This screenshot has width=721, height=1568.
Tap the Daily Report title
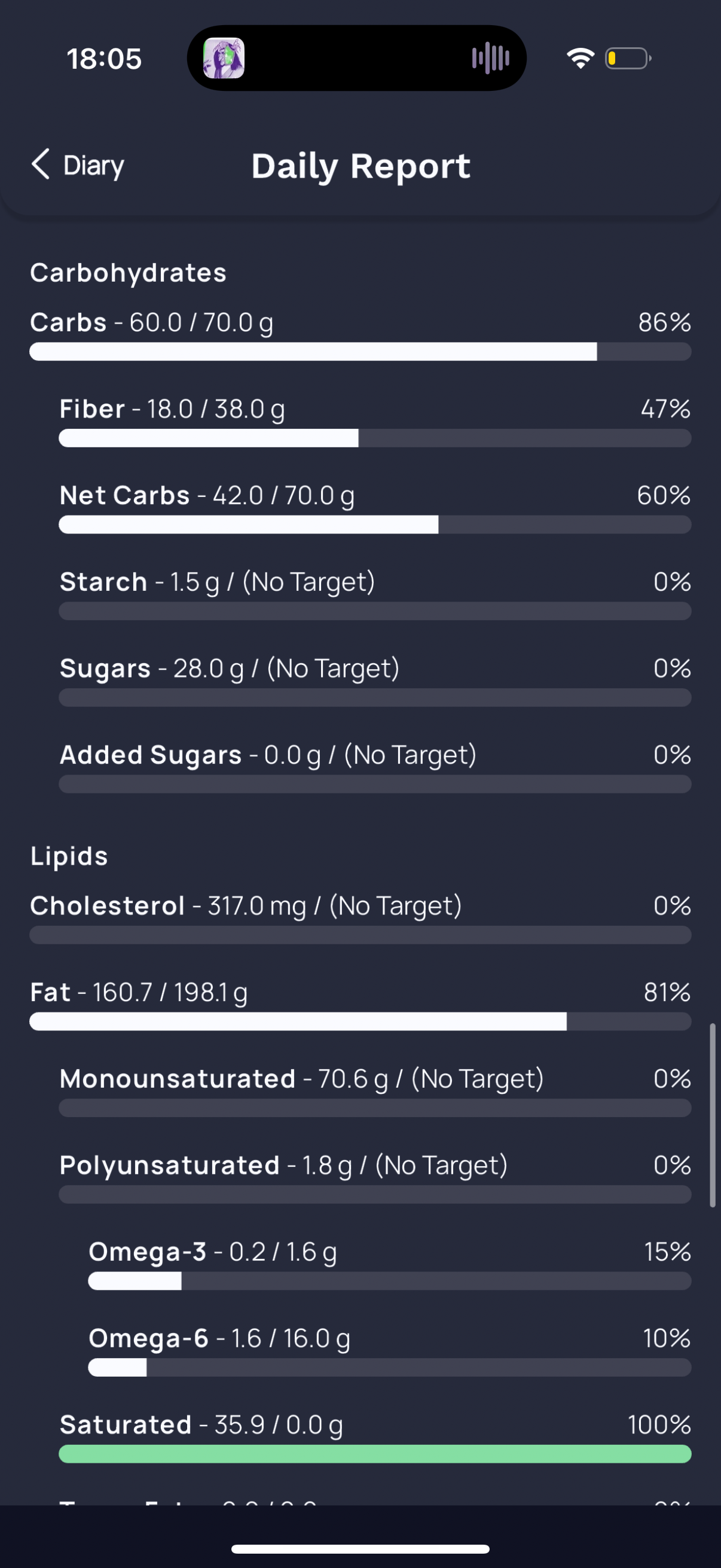361,166
